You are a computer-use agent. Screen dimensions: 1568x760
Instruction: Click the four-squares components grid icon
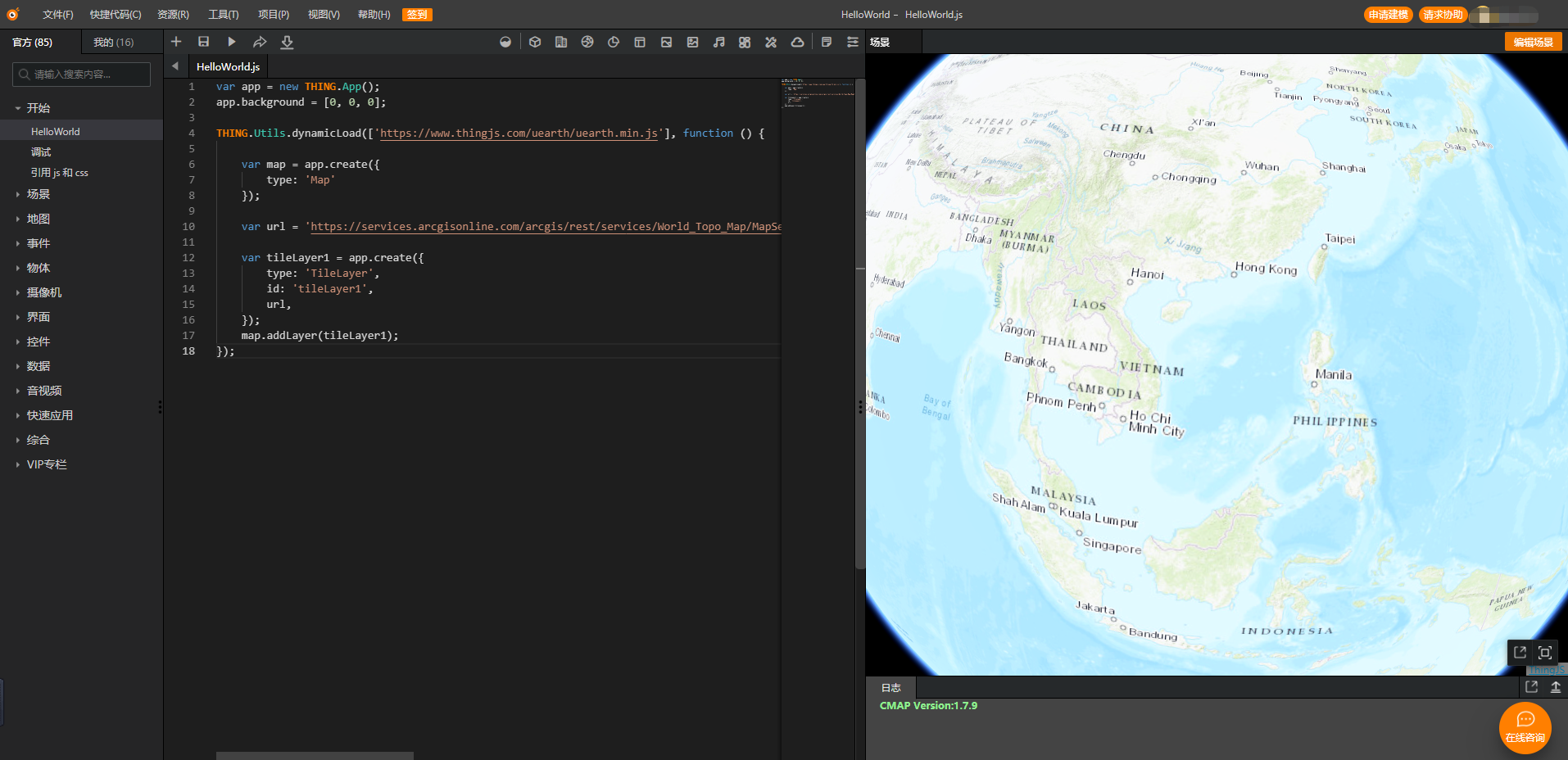pyautogui.click(x=745, y=42)
